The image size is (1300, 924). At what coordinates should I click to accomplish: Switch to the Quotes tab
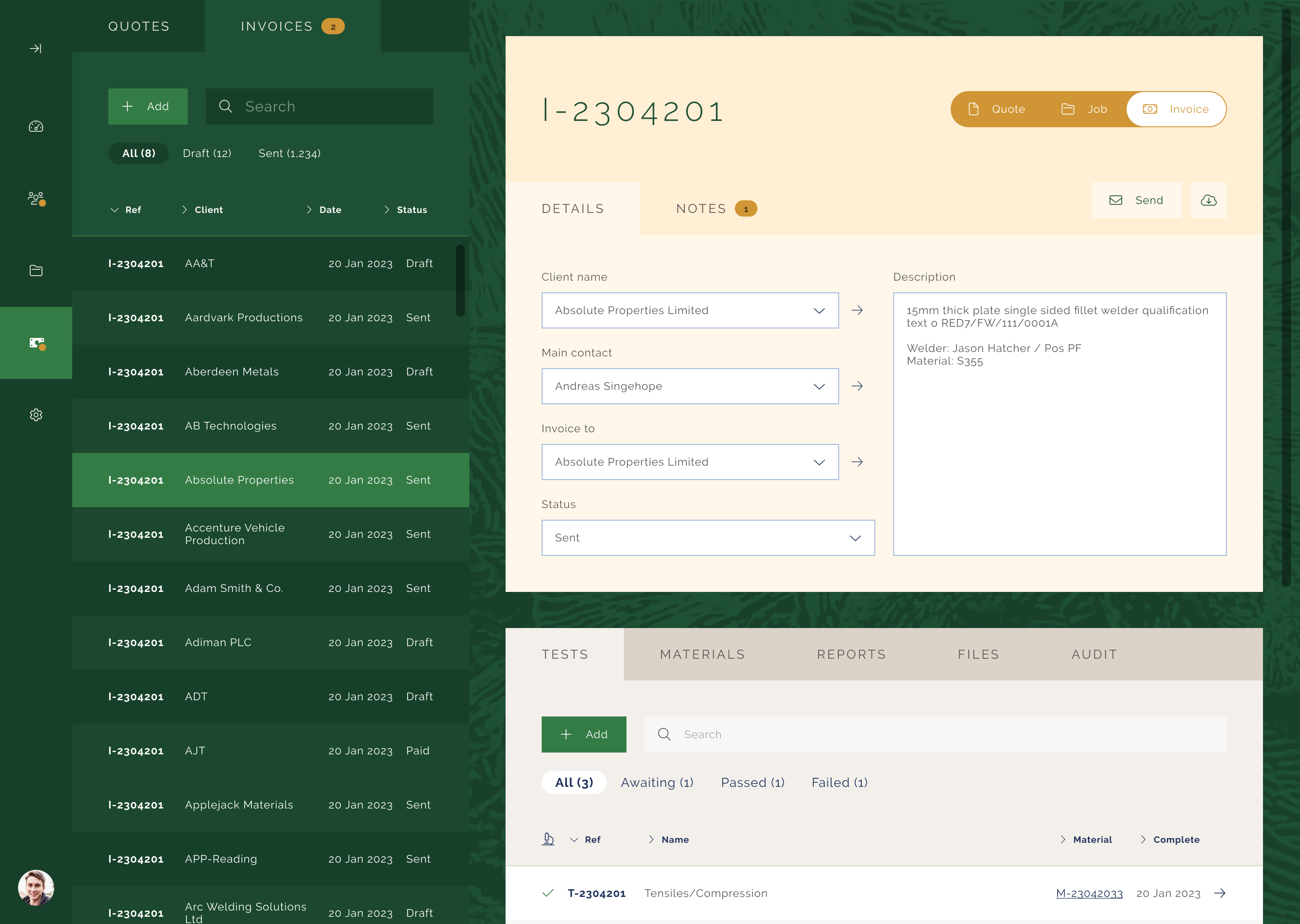139,26
